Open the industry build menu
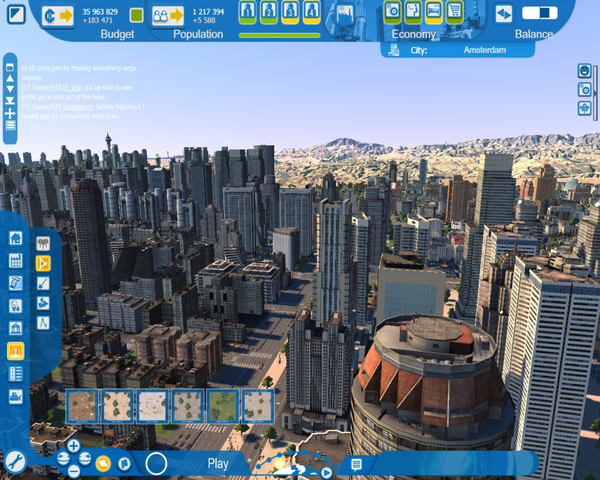600x480 pixels. [x=16, y=261]
